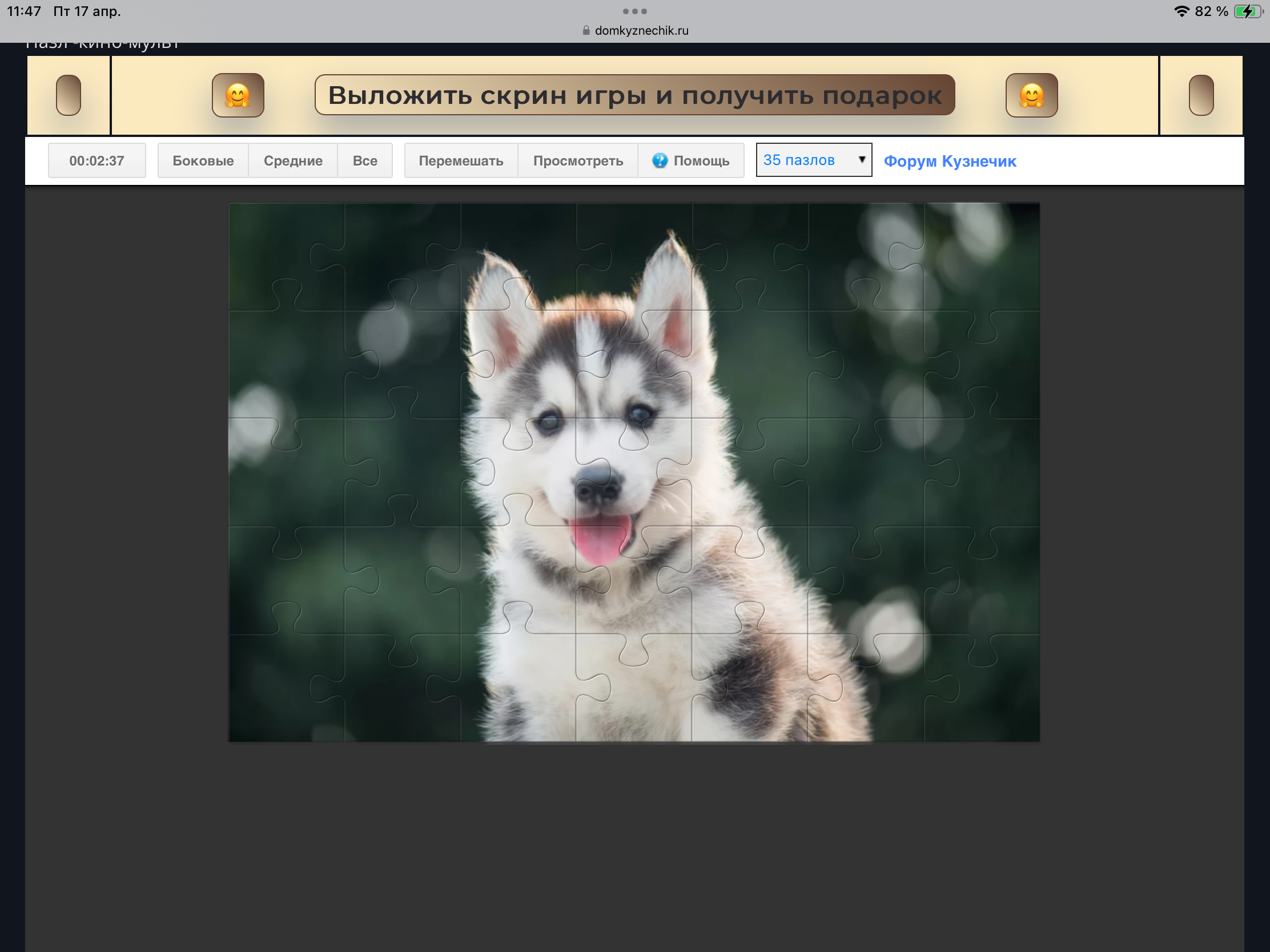Tap the lock icon in address bar
Image resolution: width=1270 pixels, height=952 pixels.
pyautogui.click(x=586, y=30)
